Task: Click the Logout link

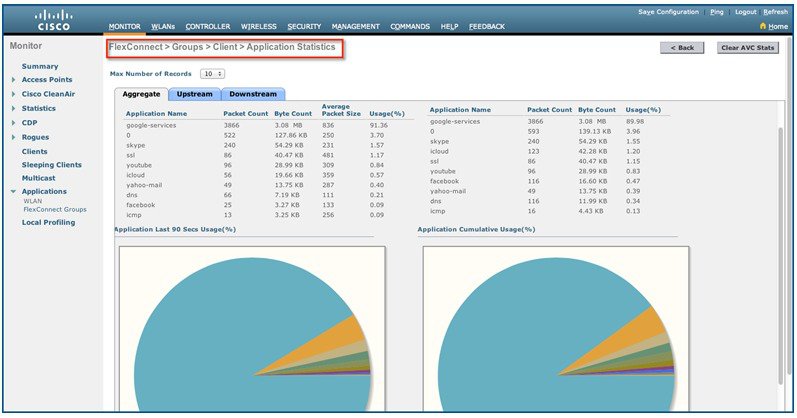Action: point(746,12)
